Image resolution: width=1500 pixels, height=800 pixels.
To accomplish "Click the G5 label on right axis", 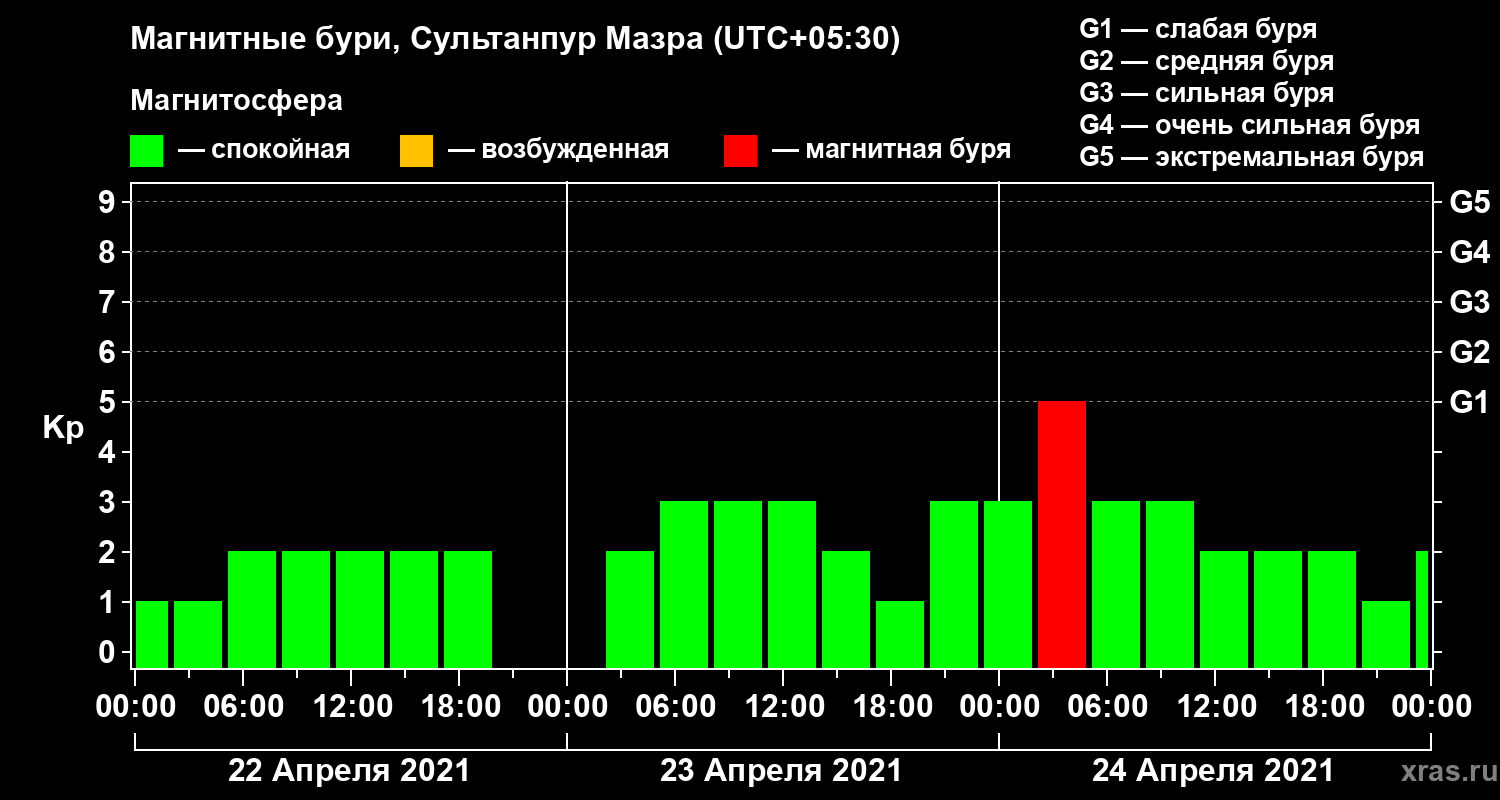I will pyautogui.click(x=1470, y=202).
